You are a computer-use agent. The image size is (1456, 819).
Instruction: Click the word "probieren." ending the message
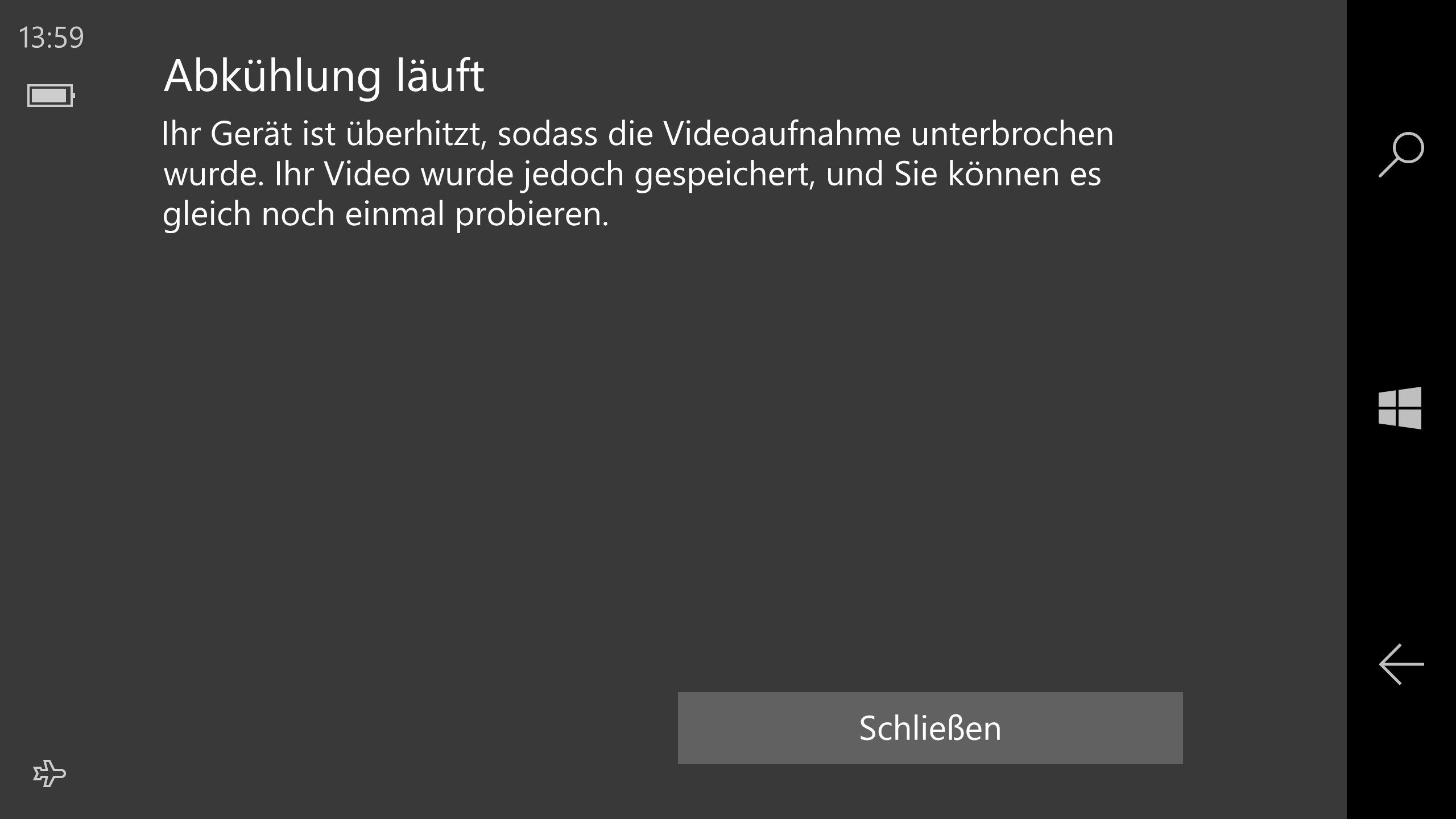[532, 214]
